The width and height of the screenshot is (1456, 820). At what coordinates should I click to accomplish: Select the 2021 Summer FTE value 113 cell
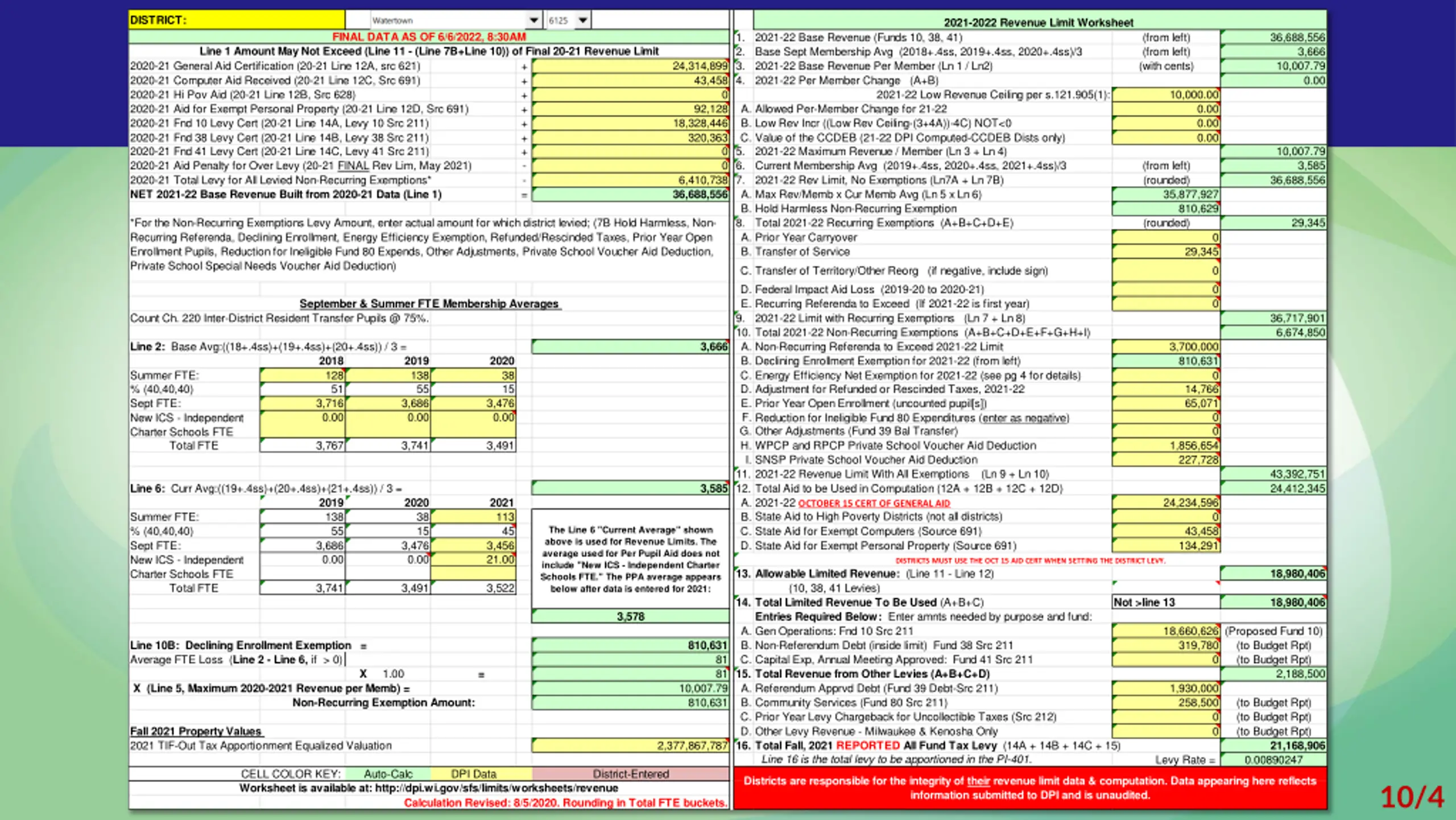473,517
